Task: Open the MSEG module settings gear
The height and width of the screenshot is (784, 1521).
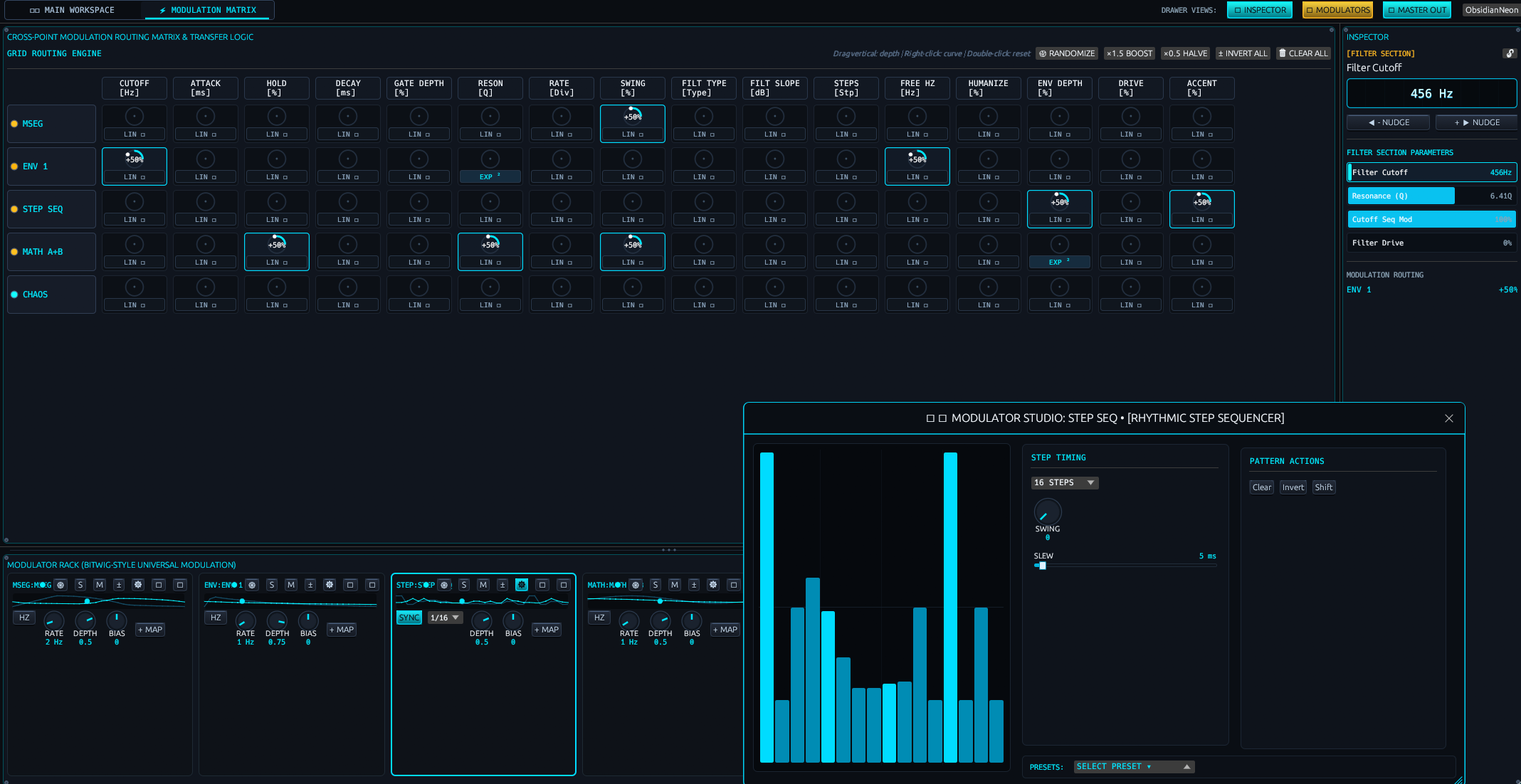Action: 138,585
